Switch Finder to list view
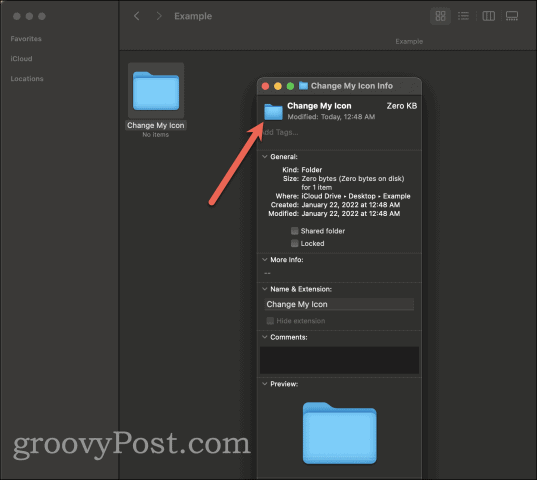Viewport: 537px width, 480px height. (463, 16)
